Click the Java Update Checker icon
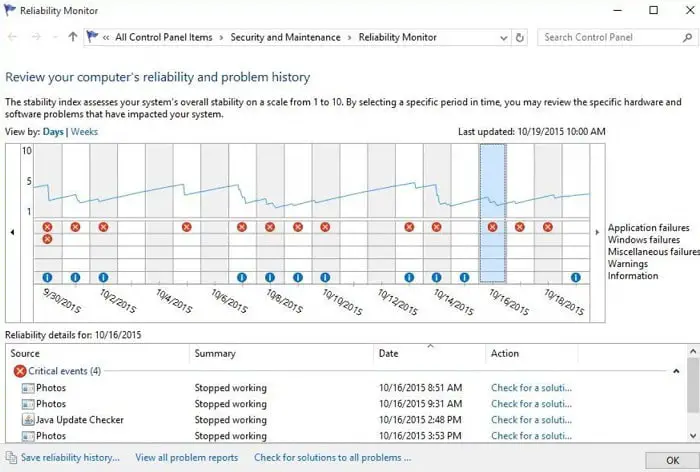 pos(28,420)
